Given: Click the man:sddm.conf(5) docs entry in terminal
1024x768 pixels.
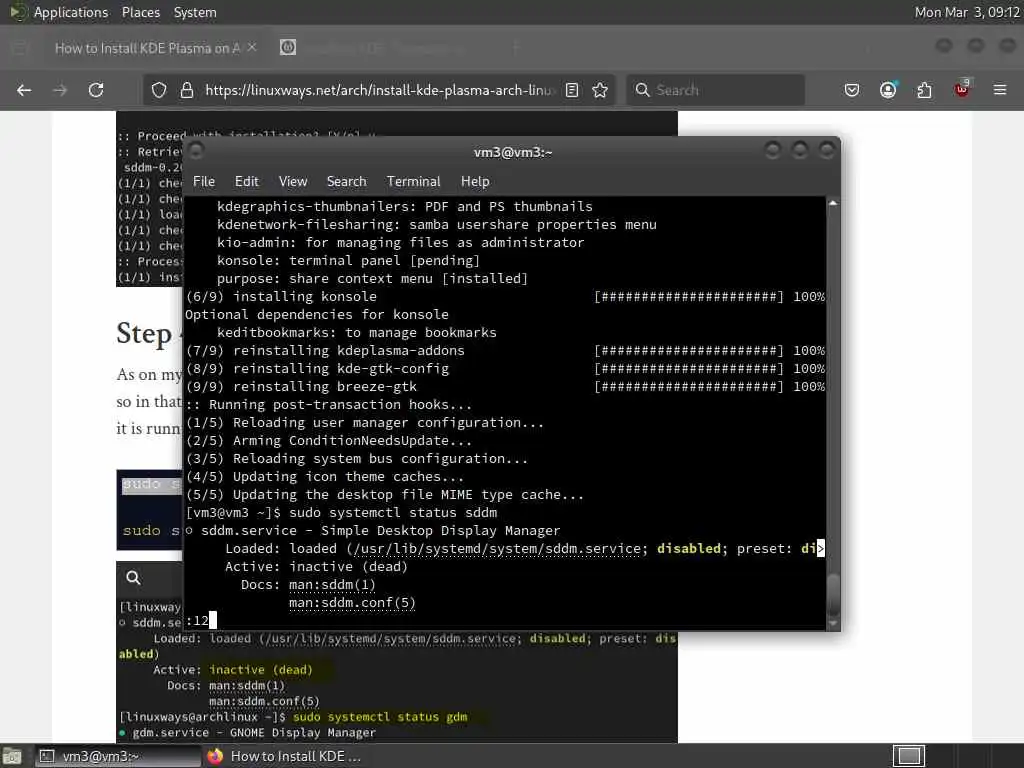Looking at the screenshot, I should (x=352, y=603).
